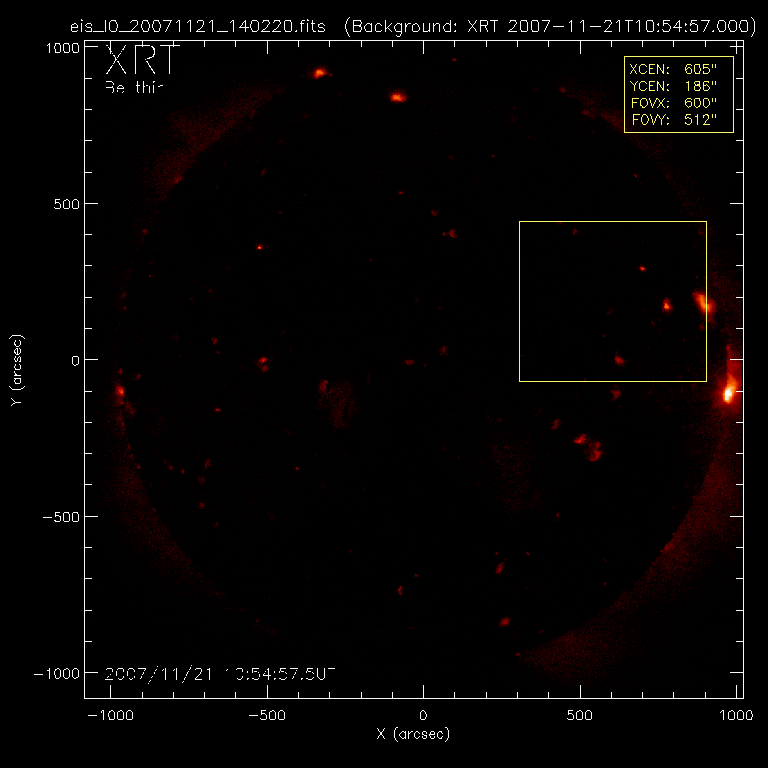Screen dimensions: 768x768
Task: Click the XCEN 605" readout
Action: coord(678,68)
